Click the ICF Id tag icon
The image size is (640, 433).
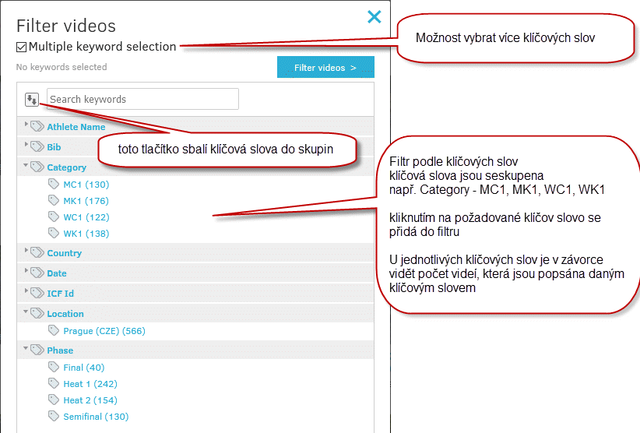point(37,293)
